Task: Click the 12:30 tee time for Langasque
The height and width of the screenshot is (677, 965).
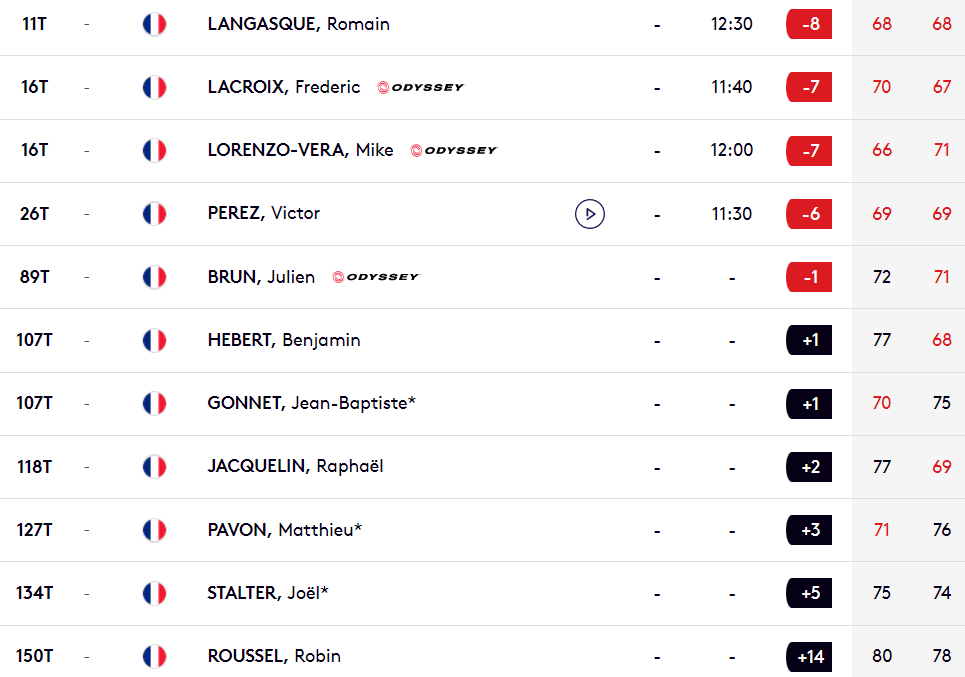Action: [x=732, y=24]
